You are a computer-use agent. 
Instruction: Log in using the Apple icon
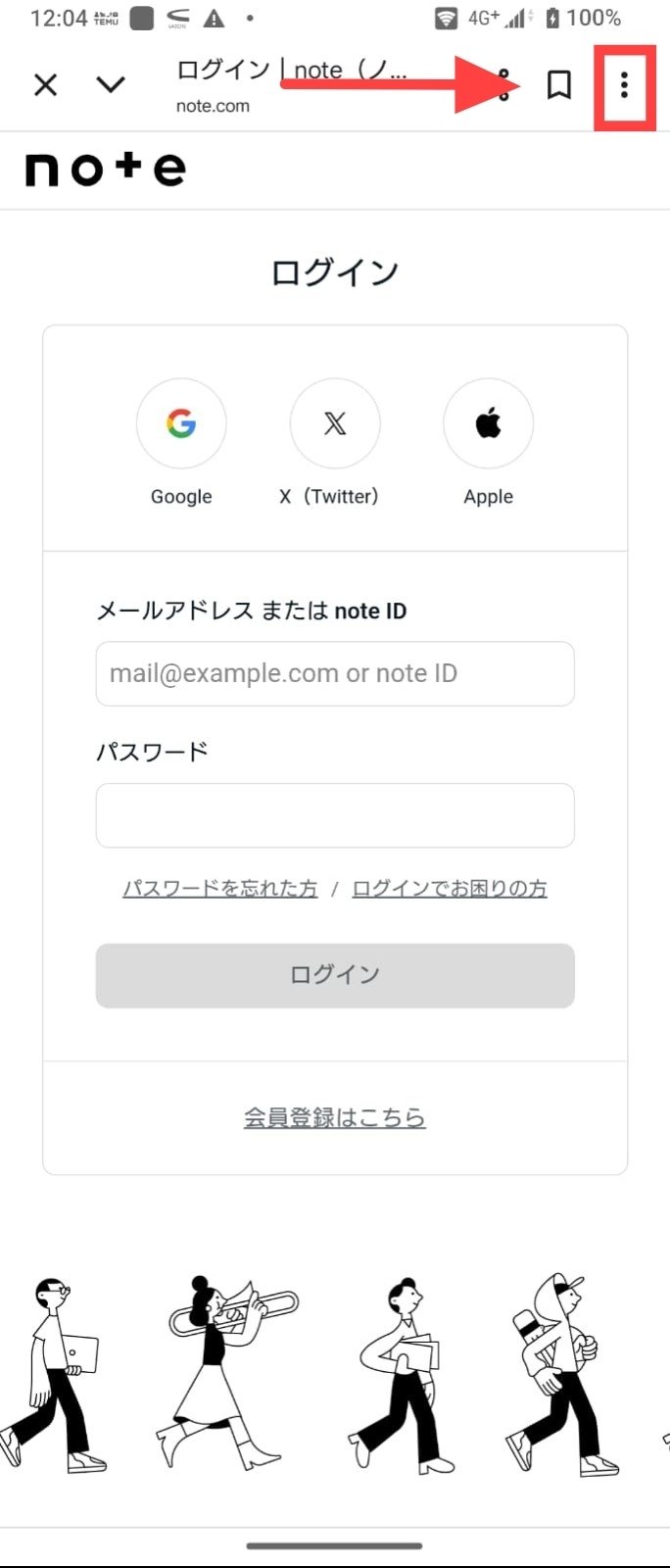tap(488, 423)
